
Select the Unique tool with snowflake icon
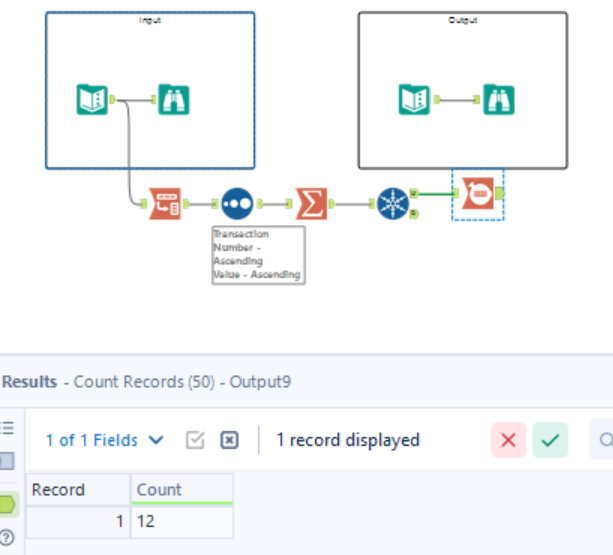(x=393, y=204)
